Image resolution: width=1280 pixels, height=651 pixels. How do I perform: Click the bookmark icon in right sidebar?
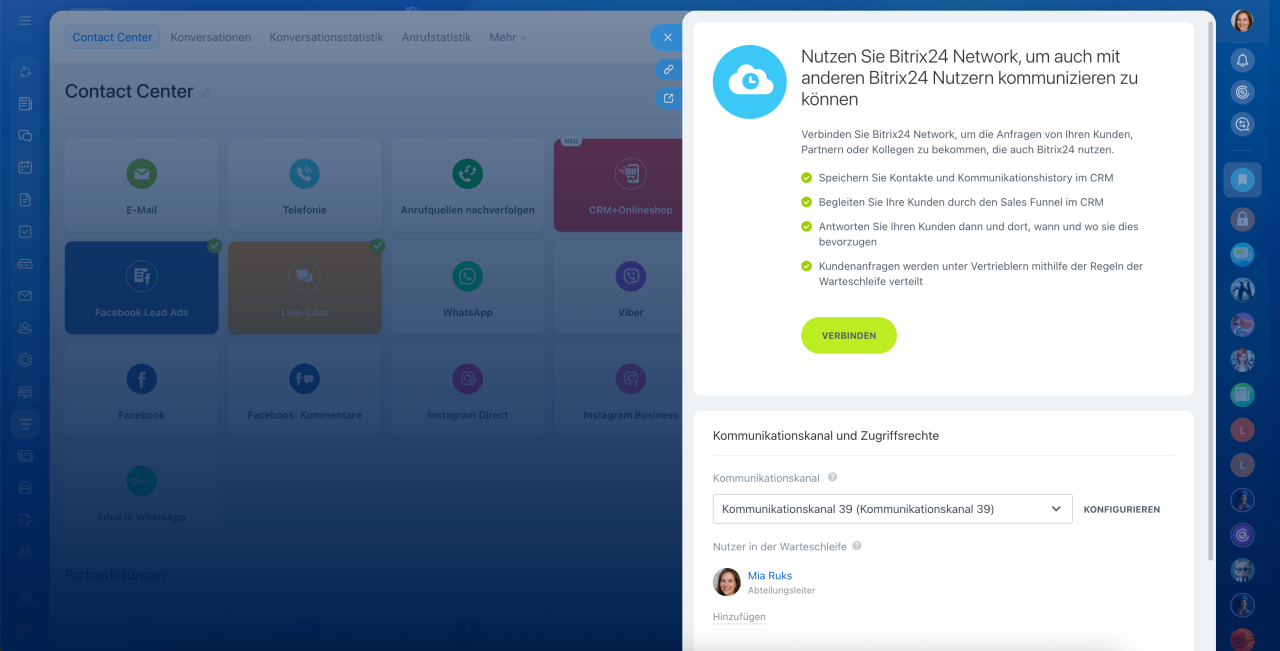1242,180
